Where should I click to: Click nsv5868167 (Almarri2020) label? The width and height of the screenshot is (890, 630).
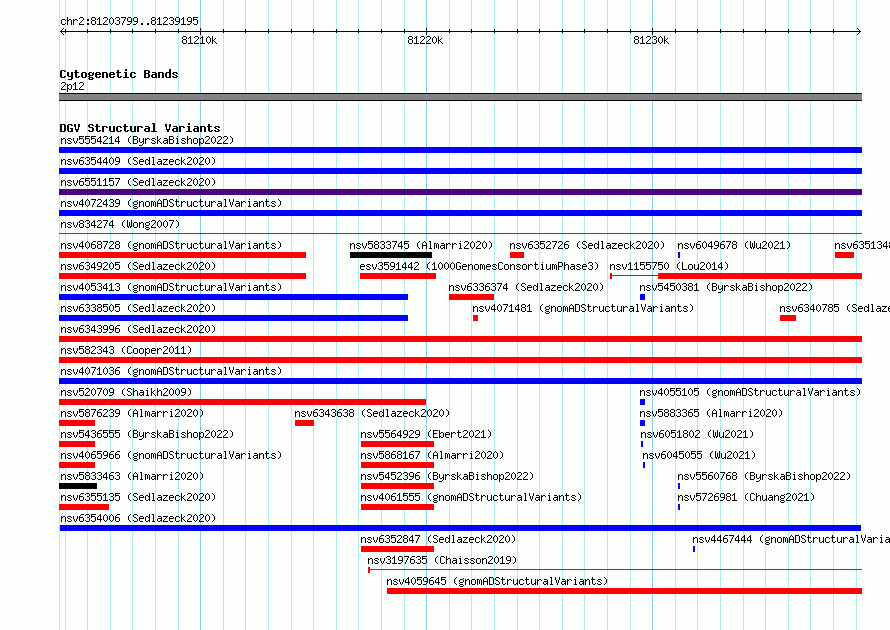pos(432,455)
